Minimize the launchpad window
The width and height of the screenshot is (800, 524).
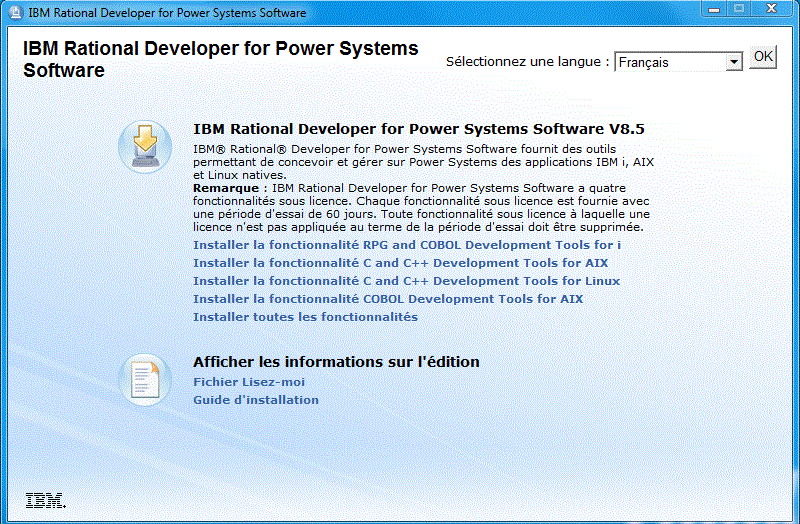[714, 9]
